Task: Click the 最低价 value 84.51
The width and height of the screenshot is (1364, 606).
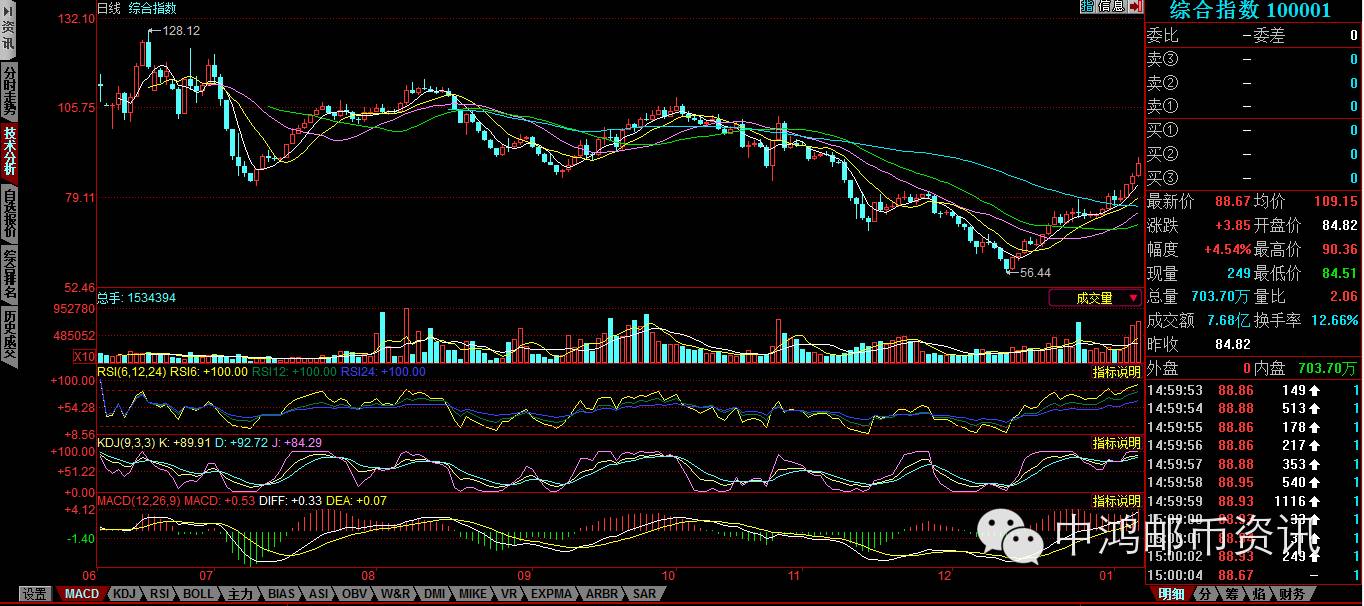Action: (x=1339, y=273)
